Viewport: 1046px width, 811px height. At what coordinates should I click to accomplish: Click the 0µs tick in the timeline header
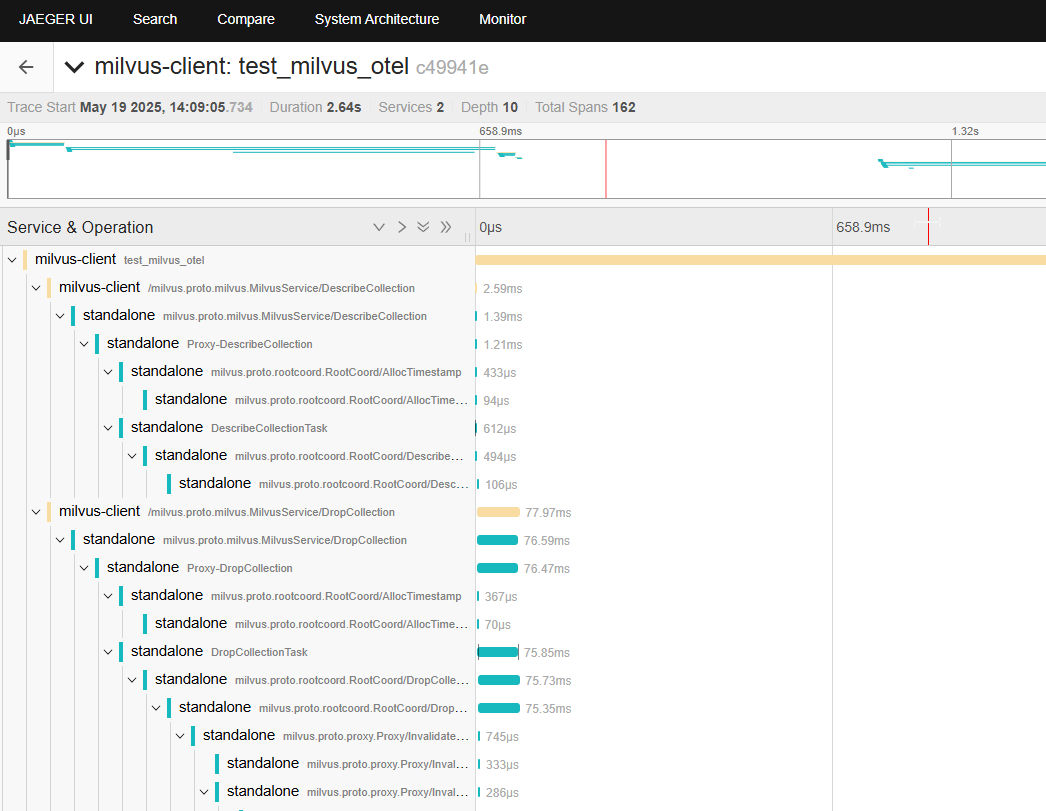490,227
